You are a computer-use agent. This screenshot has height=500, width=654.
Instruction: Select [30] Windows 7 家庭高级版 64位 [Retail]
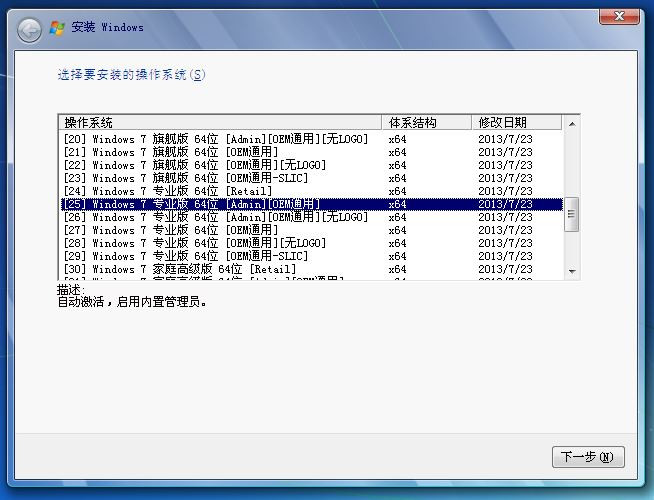312,269
